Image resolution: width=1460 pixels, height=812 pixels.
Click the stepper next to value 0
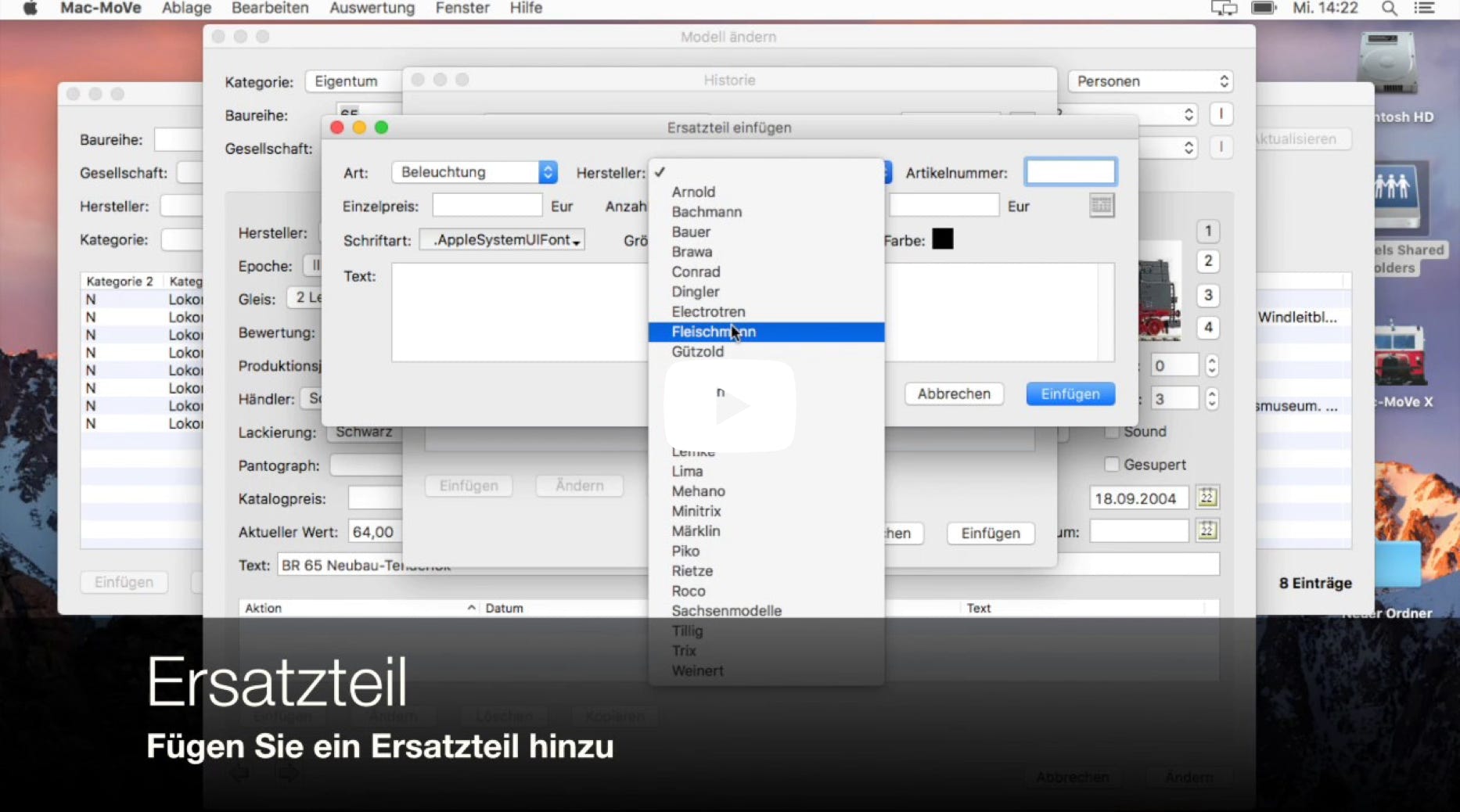tap(1211, 365)
